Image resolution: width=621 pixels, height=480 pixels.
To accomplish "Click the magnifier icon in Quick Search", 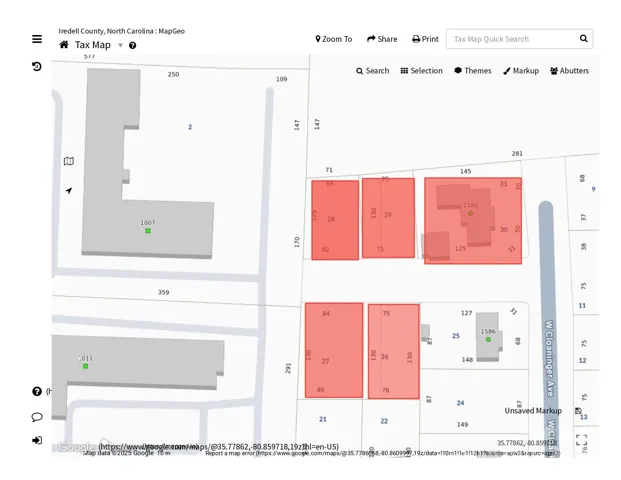I will [584, 39].
